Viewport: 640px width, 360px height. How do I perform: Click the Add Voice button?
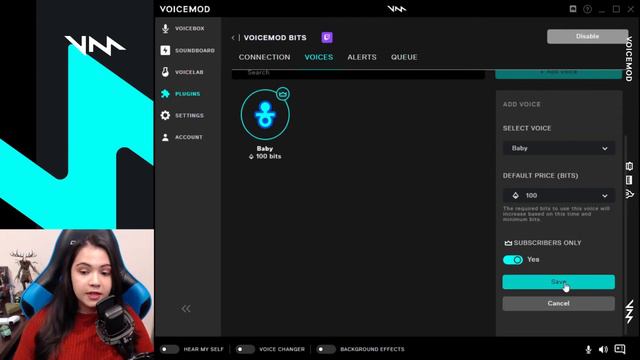[558, 73]
